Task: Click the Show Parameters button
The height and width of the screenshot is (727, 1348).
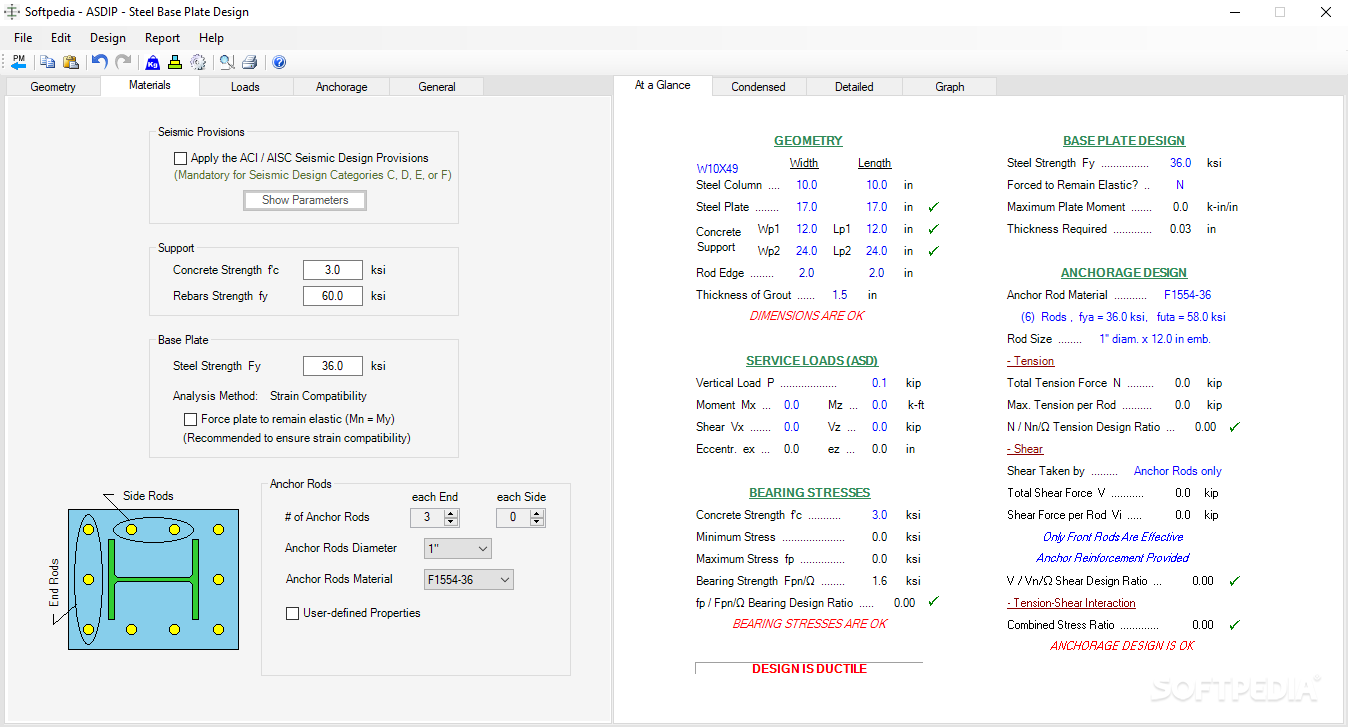Action: [305, 200]
